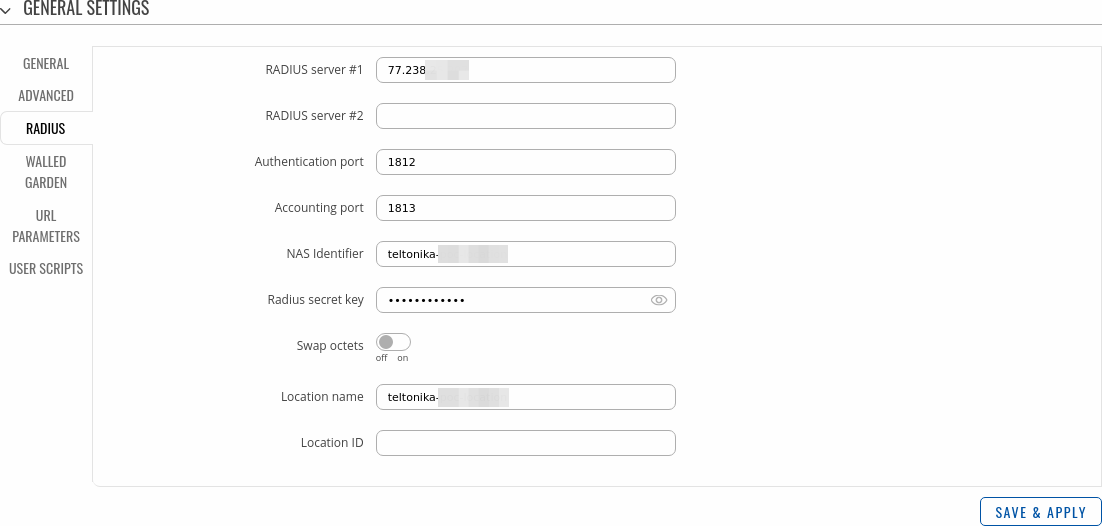
Task: Toggle the Swap octets switch
Action: click(393, 342)
